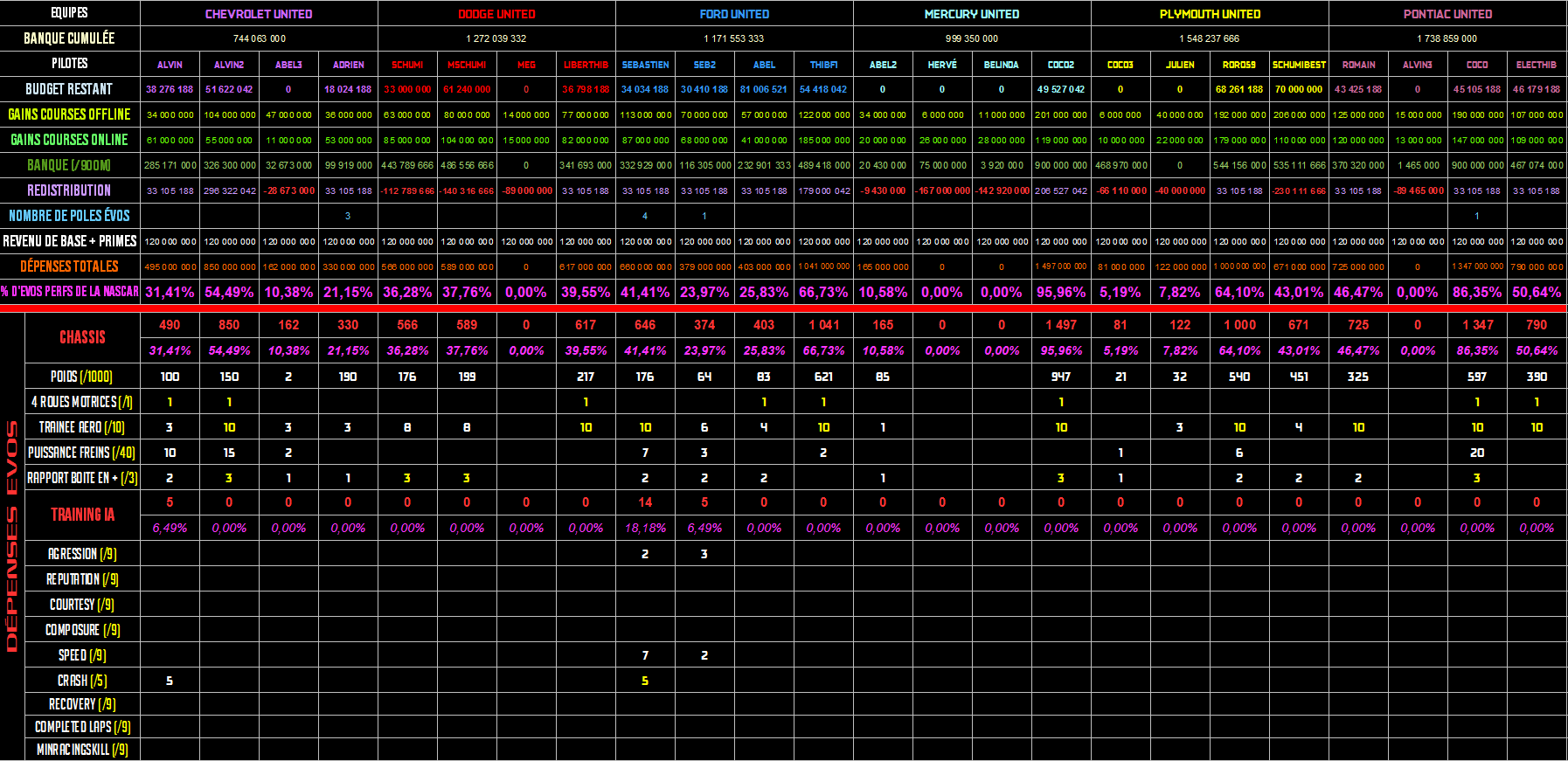This screenshot has height=761, width=1568.
Task: Select the GAINS COURSES OFFLINE row label
Action: 69,114
